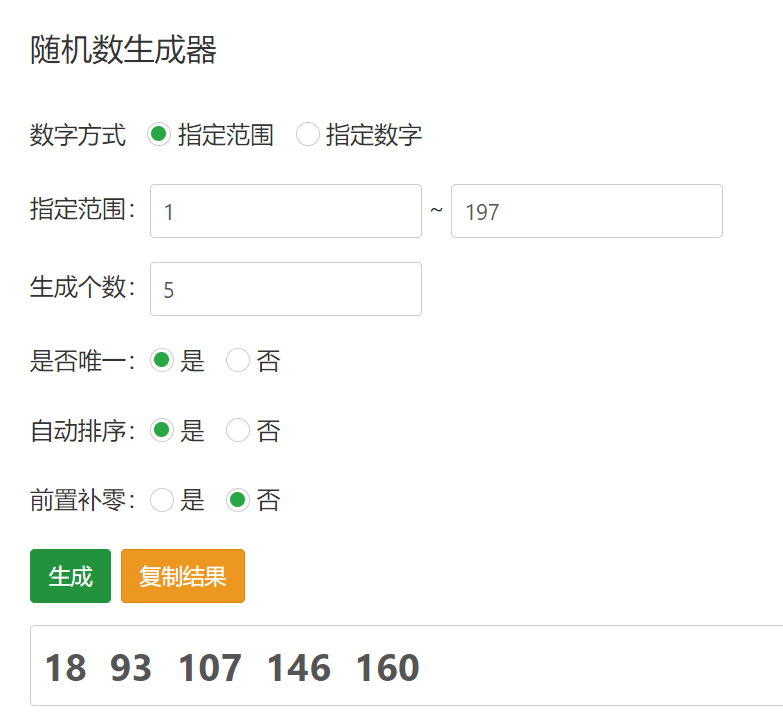The width and height of the screenshot is (783, 725).
Task: Click the 生成个数: label
Action: (x=83, y=287)
